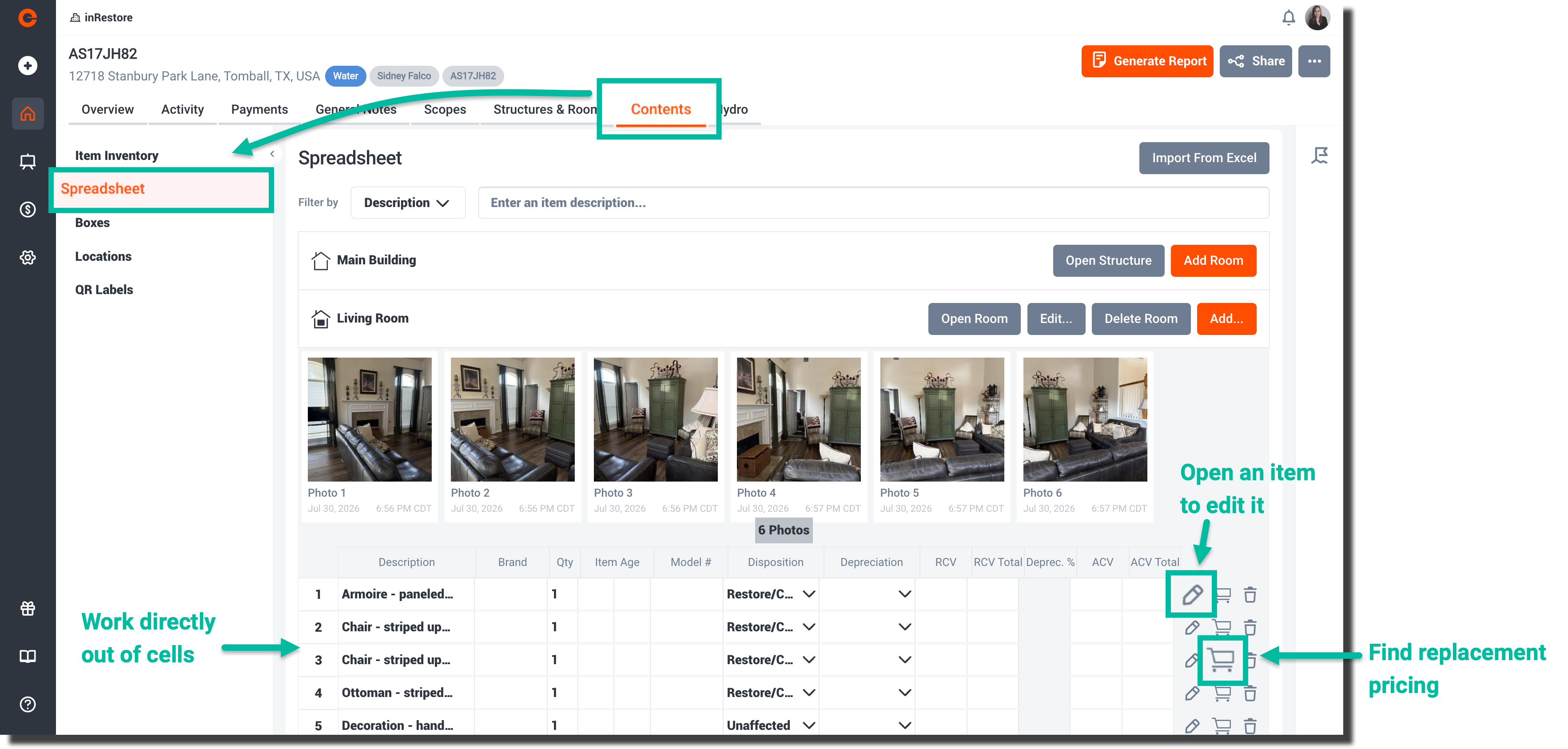Expand Disposition dropdown for Armoire row

pyautogui.click(x=808, y=594)
